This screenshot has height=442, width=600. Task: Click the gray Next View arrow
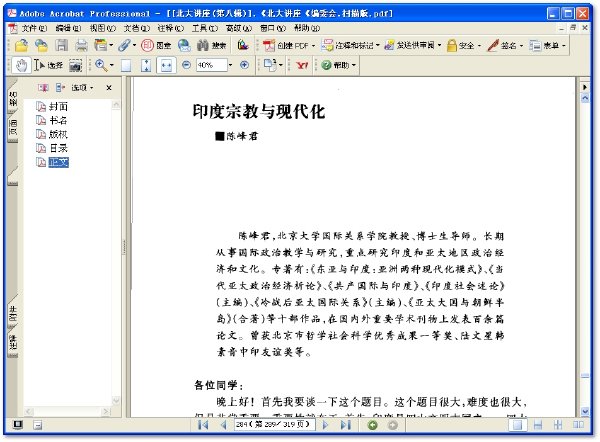393,425
